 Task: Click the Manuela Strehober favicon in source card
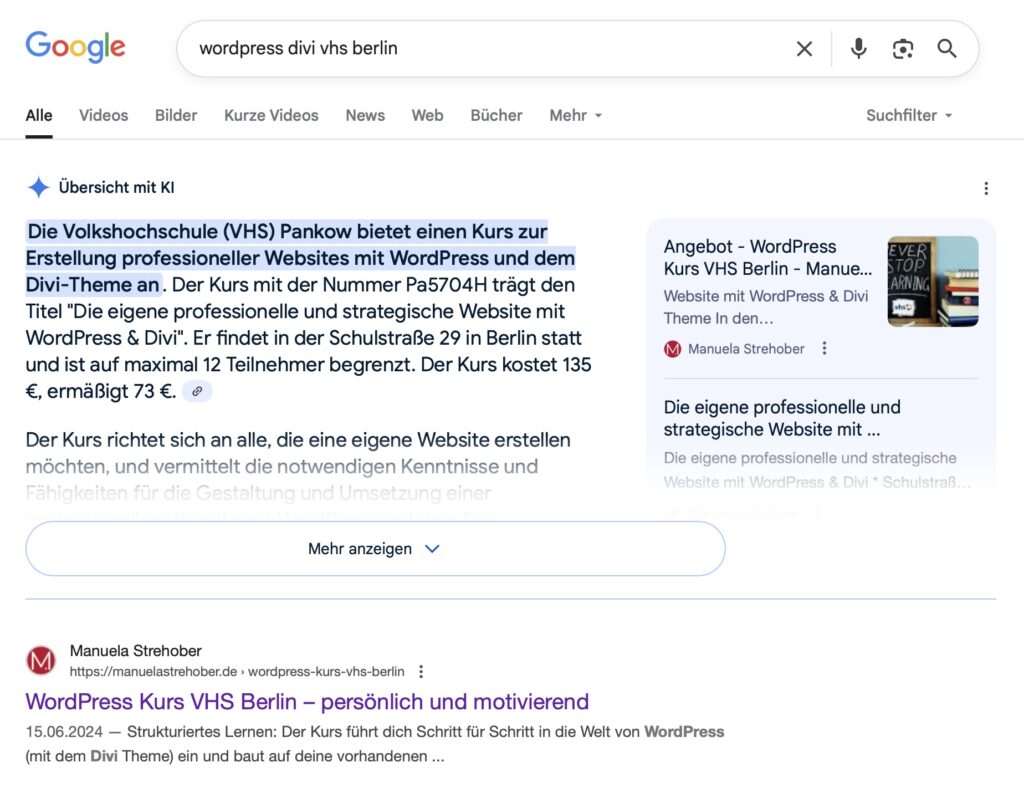tap(672, 349)
